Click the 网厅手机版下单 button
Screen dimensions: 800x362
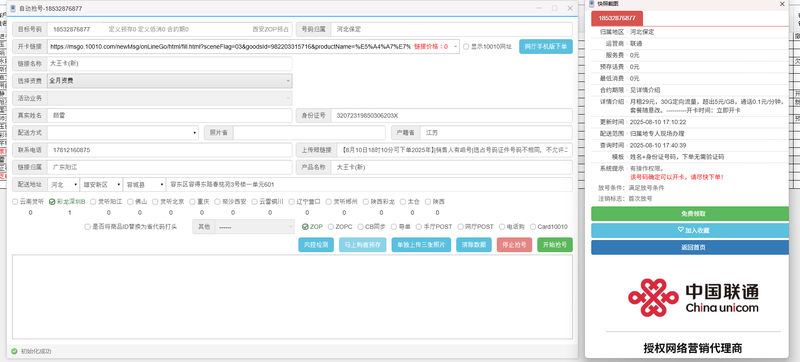tap(546, 46)
